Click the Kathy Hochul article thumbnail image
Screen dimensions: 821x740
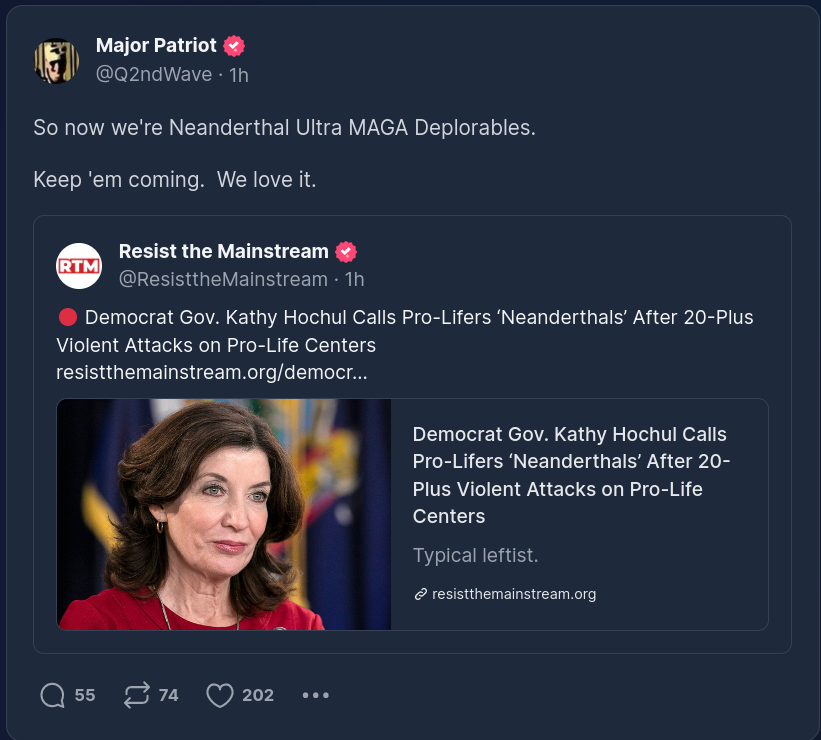click(224, 514)
